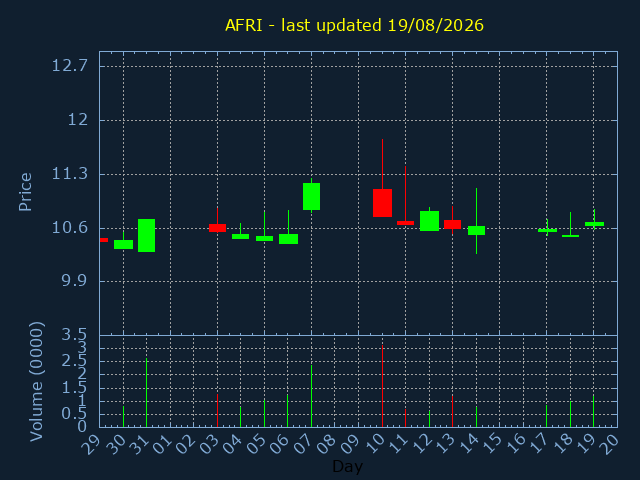Viewport: 640px width, 480px height.
Task: Click the Price axis title
Action: (25, 192)
